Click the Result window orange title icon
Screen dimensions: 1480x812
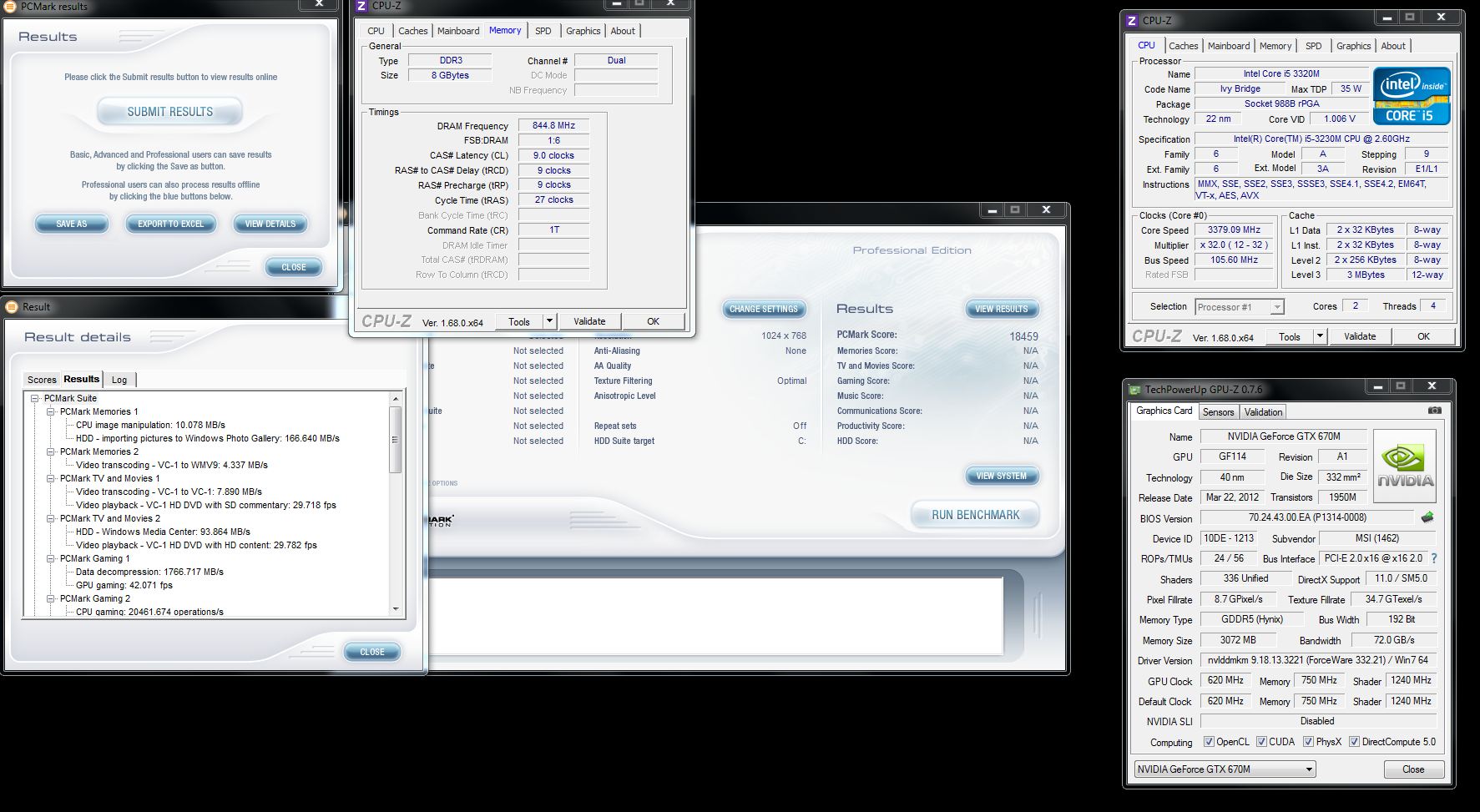[x=11, y=306]
